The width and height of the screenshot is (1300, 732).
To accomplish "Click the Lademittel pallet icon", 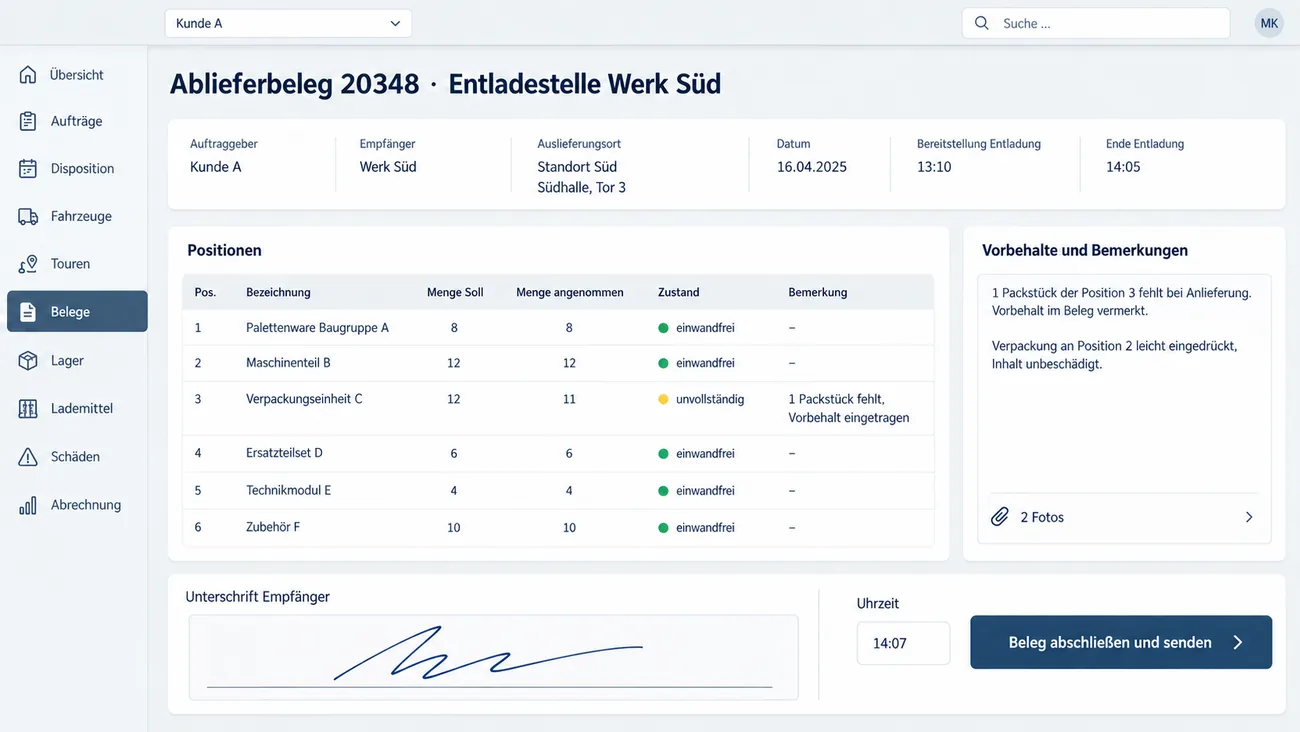I will pyautogui.click(x=28, y=408).
